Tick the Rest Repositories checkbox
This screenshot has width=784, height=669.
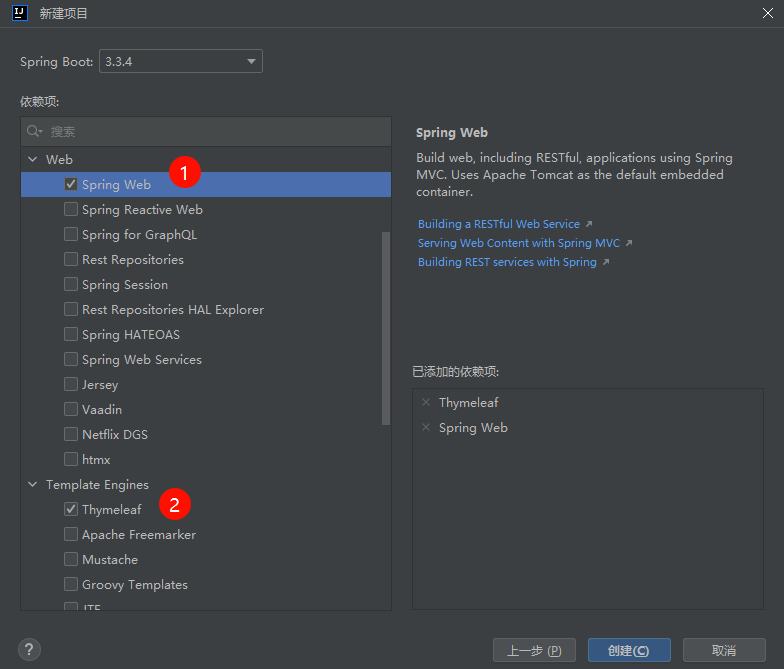pyautogui.click(x=71, y=259)
